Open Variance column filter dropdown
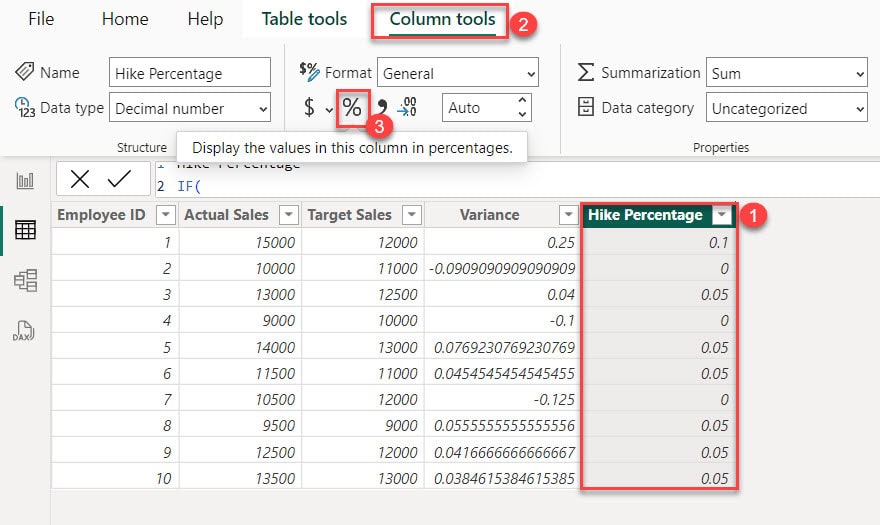This screenshot has height=525, width=880. point(568,214)
